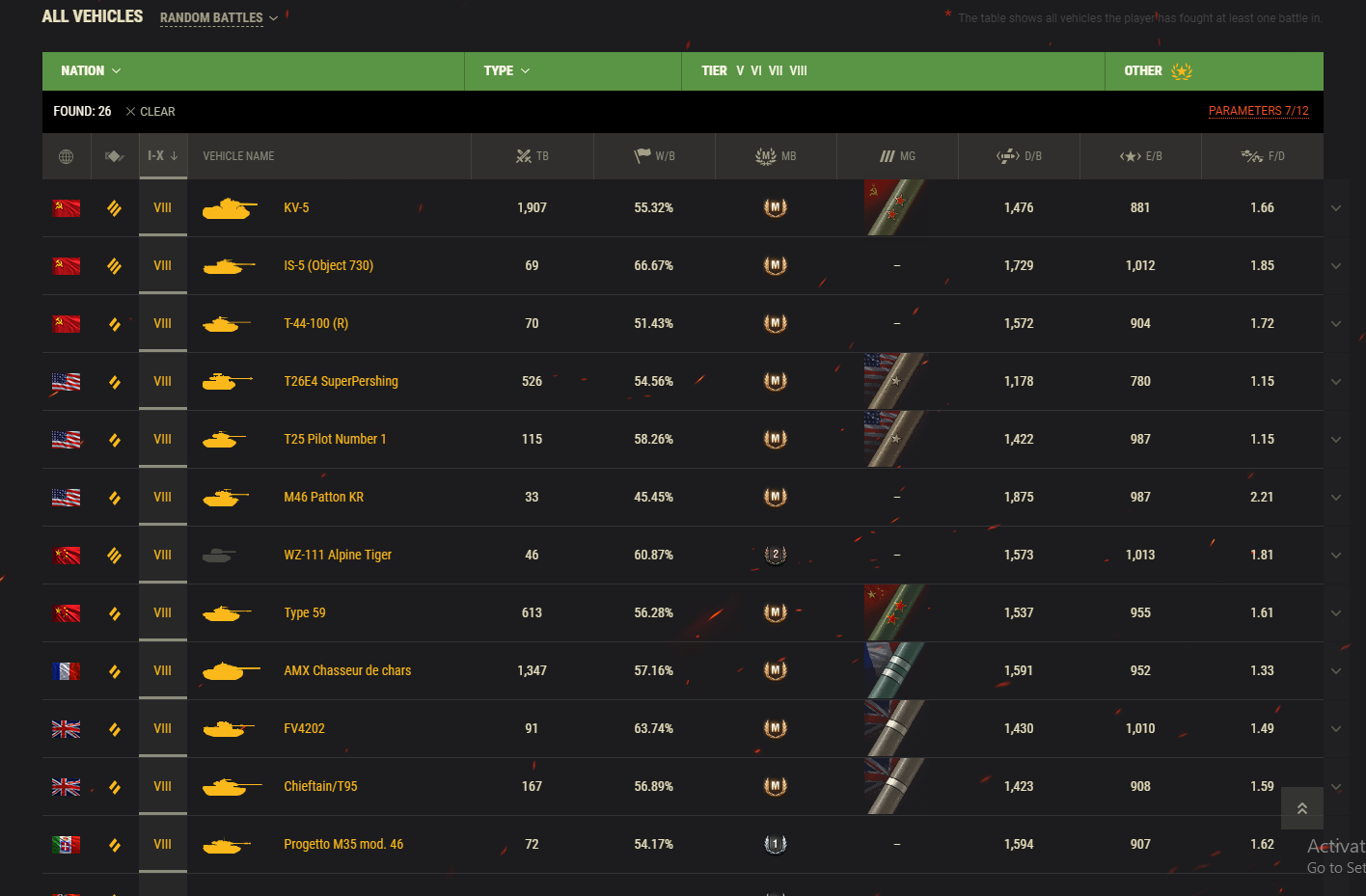Sort by nation globe icon column
1366x896 pixels.
(66, 156)
